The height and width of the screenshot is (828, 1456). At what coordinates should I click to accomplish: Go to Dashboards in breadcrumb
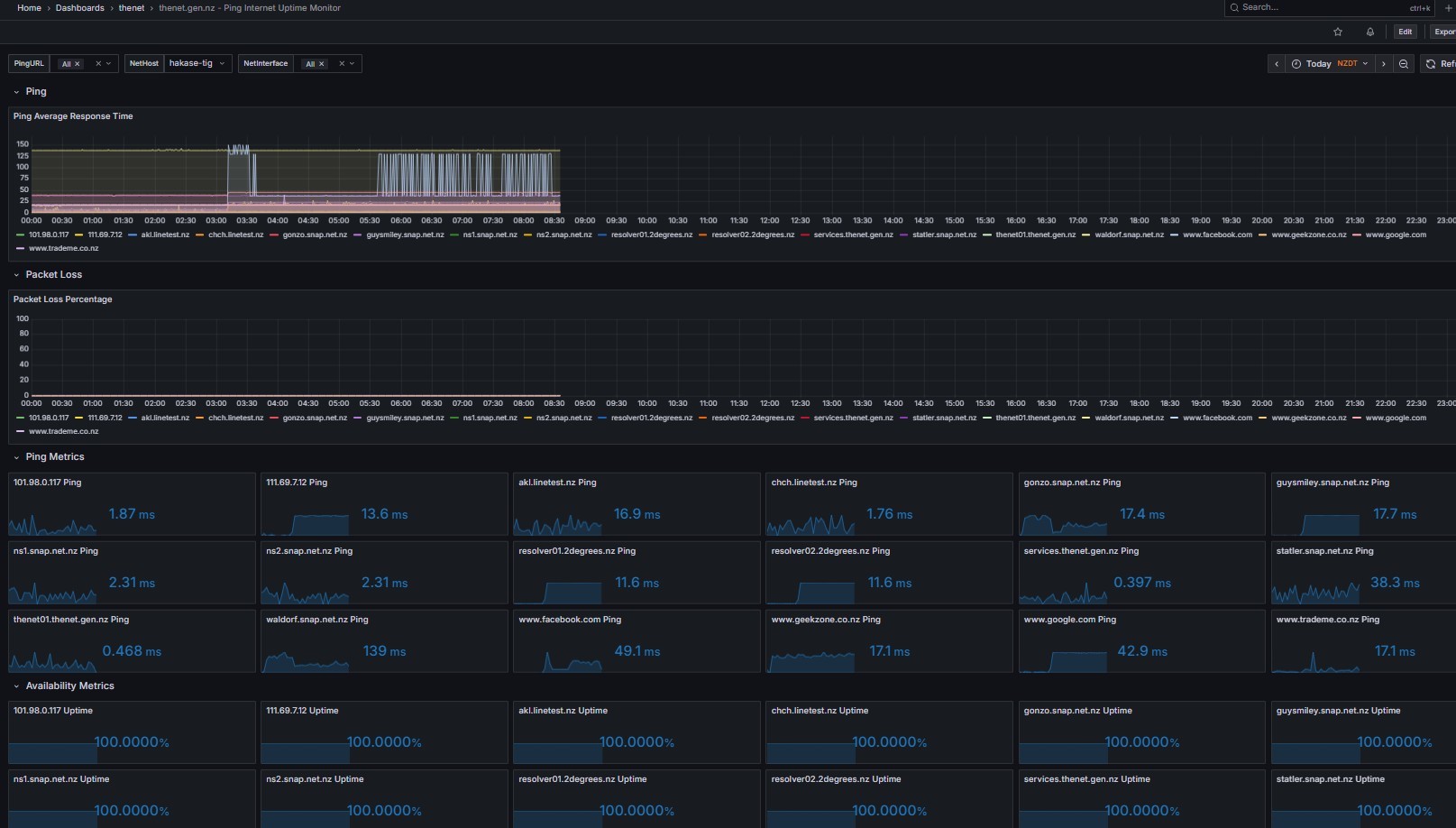pos(79,8)
